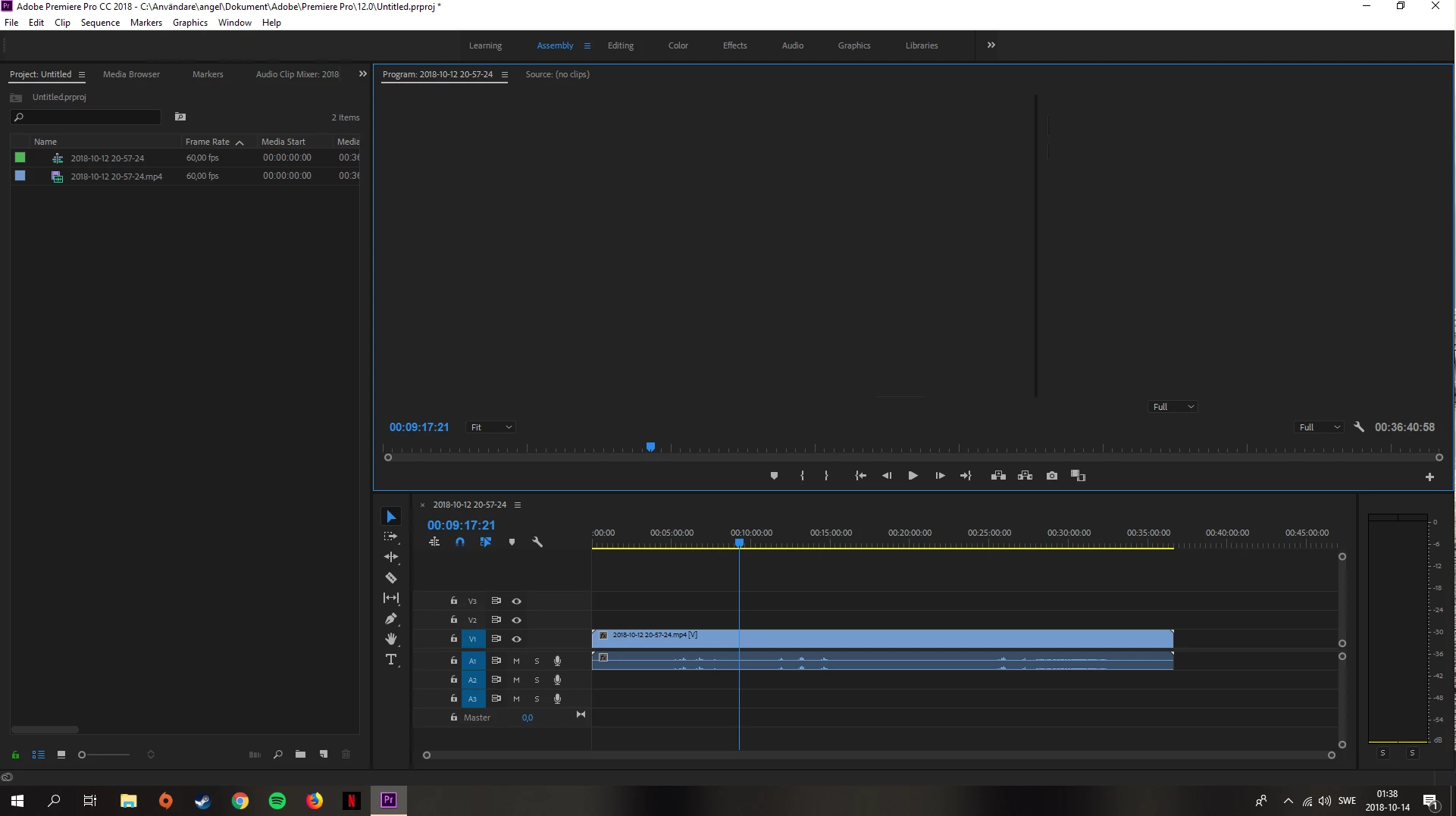Click the sort icons diamond in Project panel
The width and height of the screenshot is (1456, 816).
coord(151,755)
